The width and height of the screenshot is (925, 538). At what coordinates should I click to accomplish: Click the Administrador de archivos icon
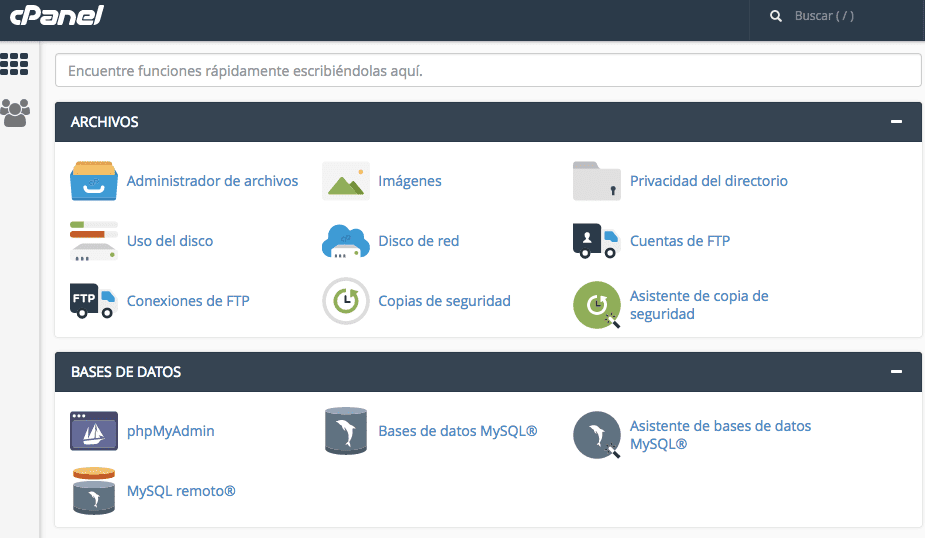94,181
